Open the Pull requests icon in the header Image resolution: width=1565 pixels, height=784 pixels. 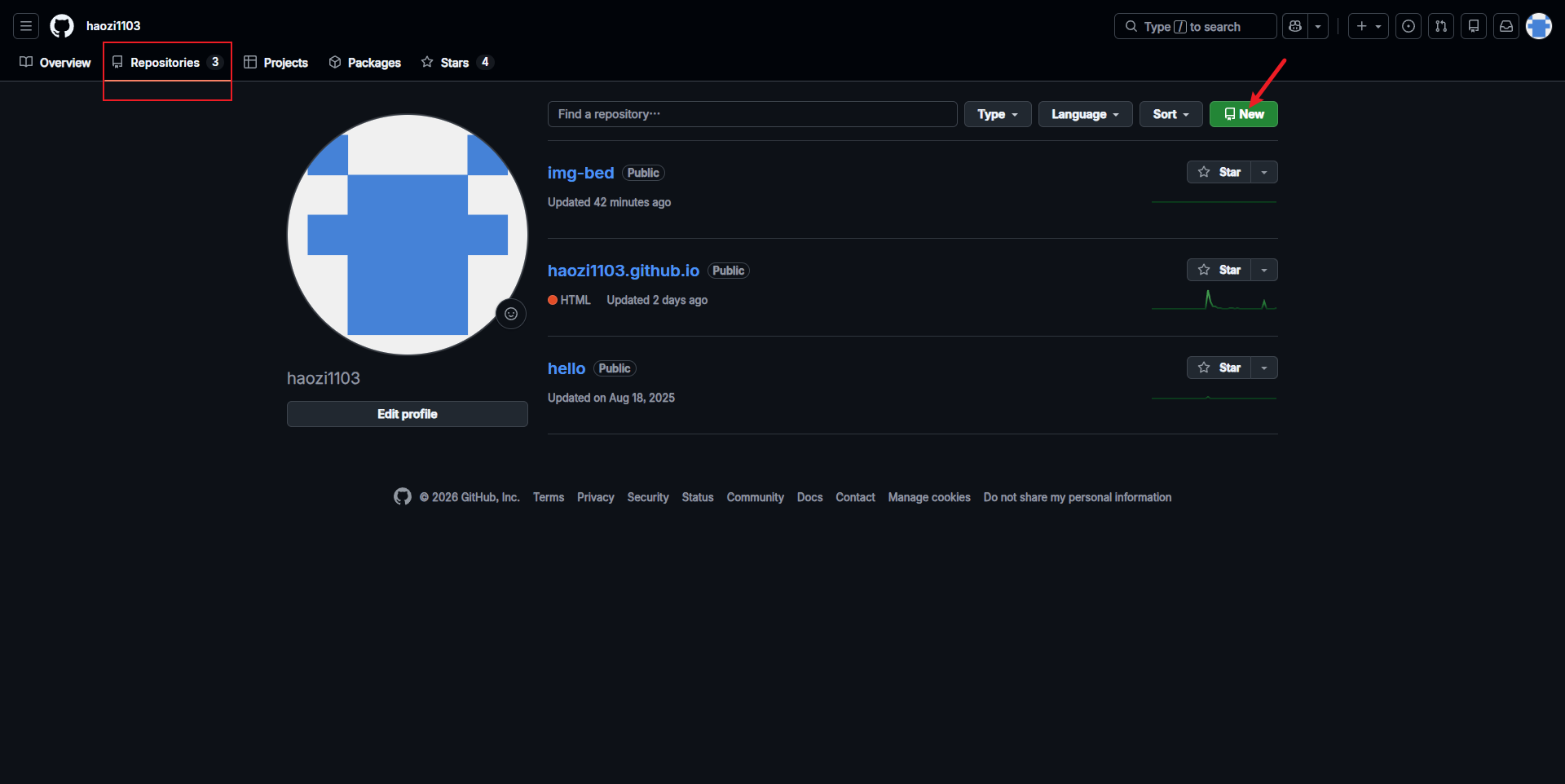tap(1441, 26)
